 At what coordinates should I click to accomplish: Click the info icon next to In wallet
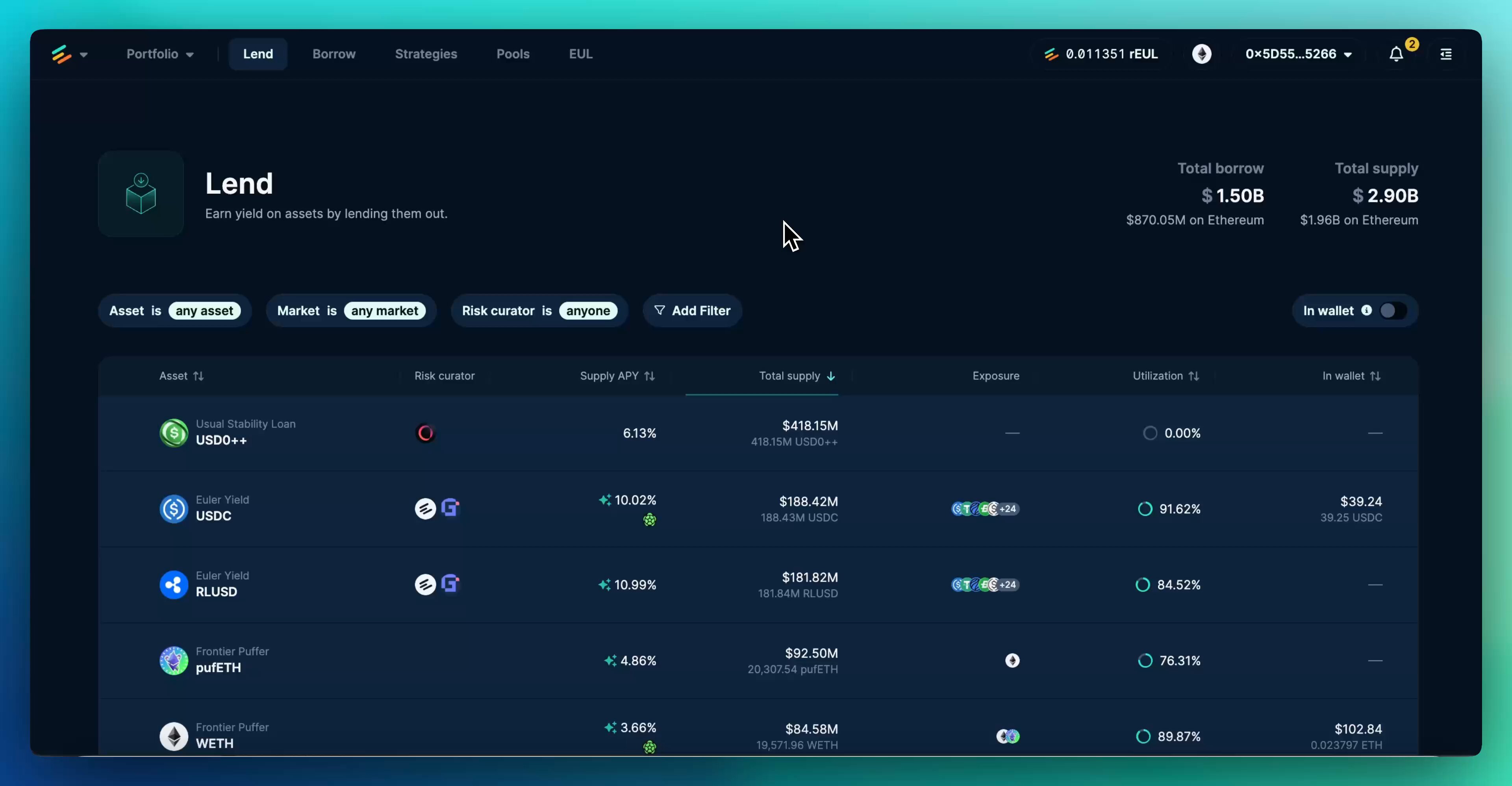1367,311
